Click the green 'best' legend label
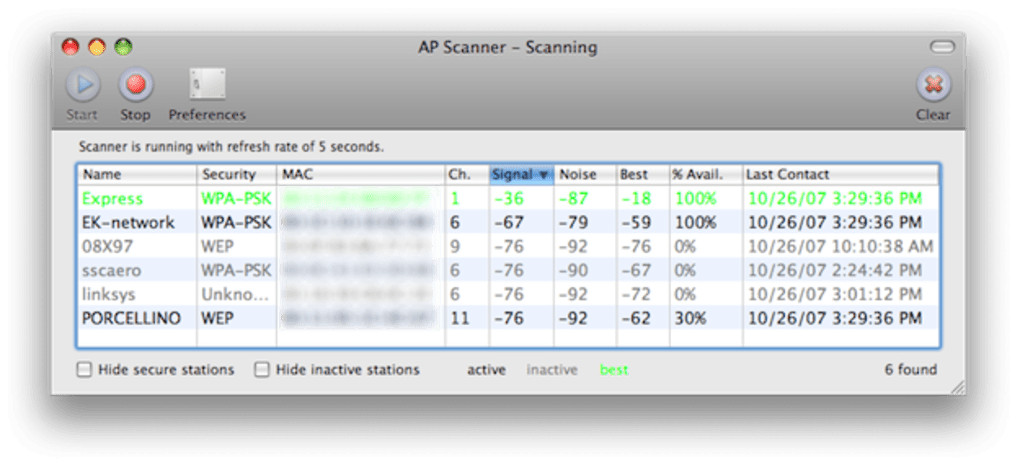Image resolution: width=1020 pixels, height=465 pixels. tap(614, 370)
